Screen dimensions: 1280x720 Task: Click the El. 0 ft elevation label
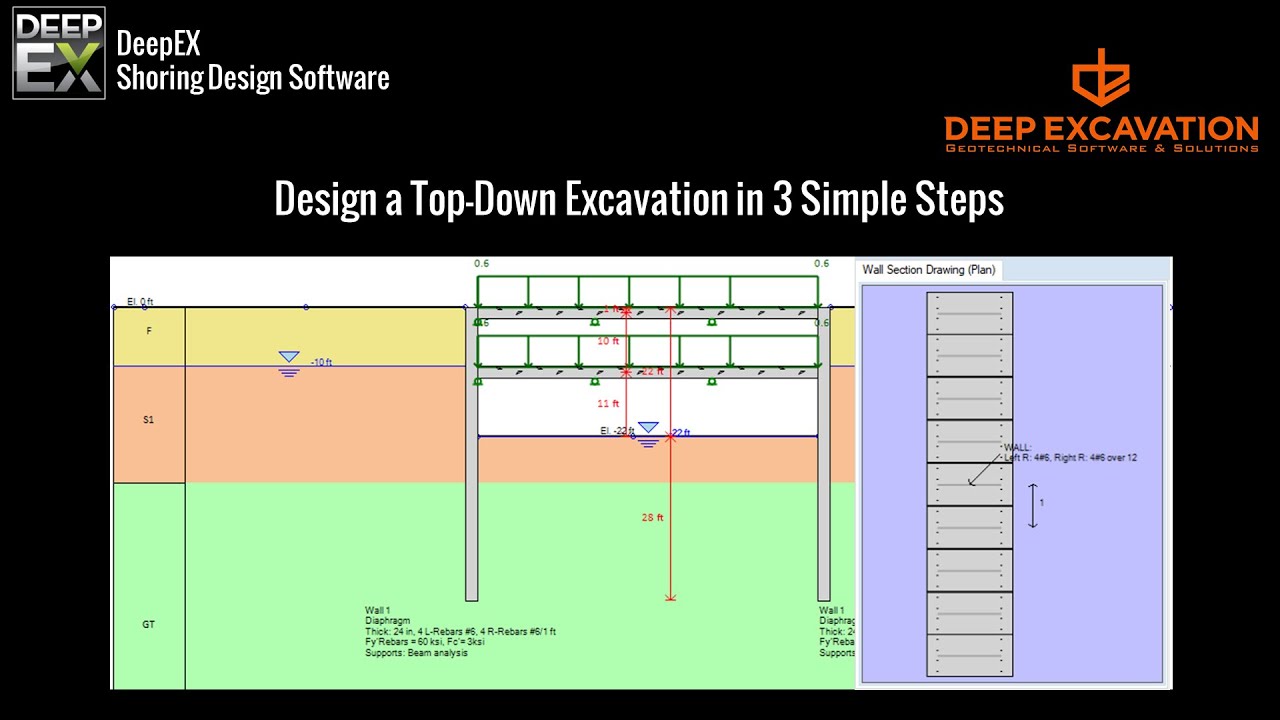click(x=140, y=301)
